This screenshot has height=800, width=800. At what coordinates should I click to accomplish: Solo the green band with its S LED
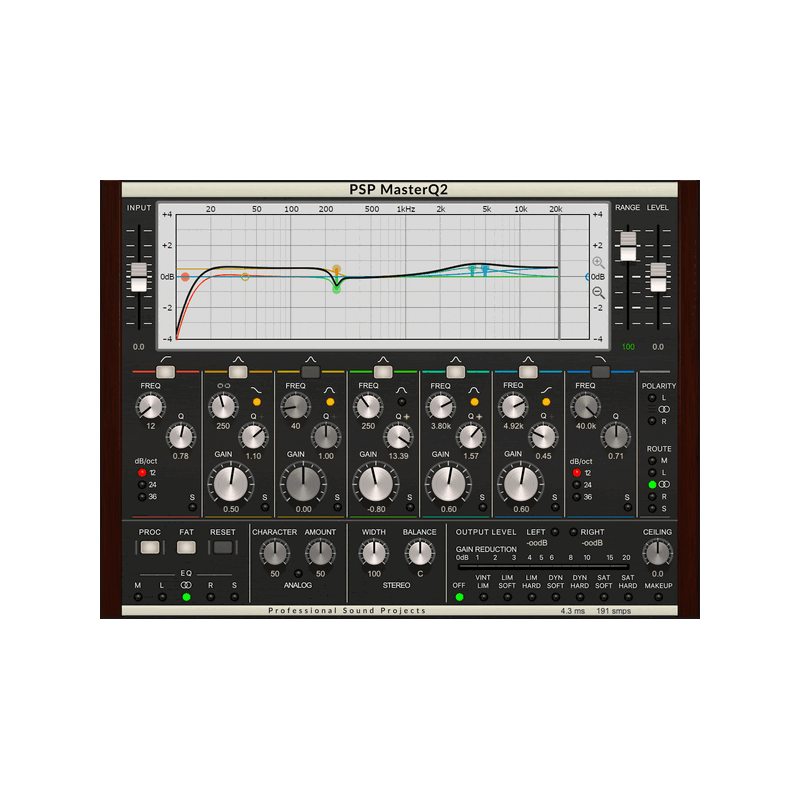tap(409, 507)
